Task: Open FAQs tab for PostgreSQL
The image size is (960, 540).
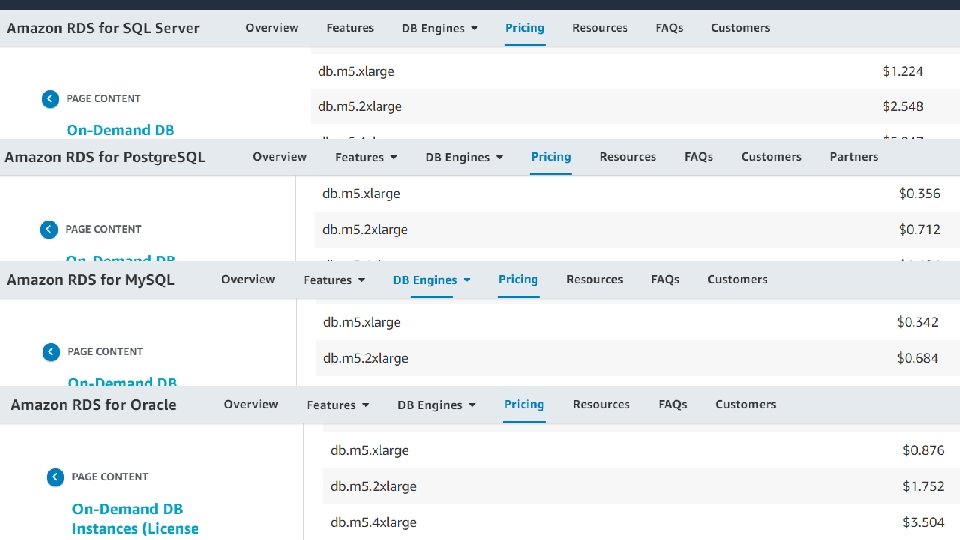Action: [699, 157]
